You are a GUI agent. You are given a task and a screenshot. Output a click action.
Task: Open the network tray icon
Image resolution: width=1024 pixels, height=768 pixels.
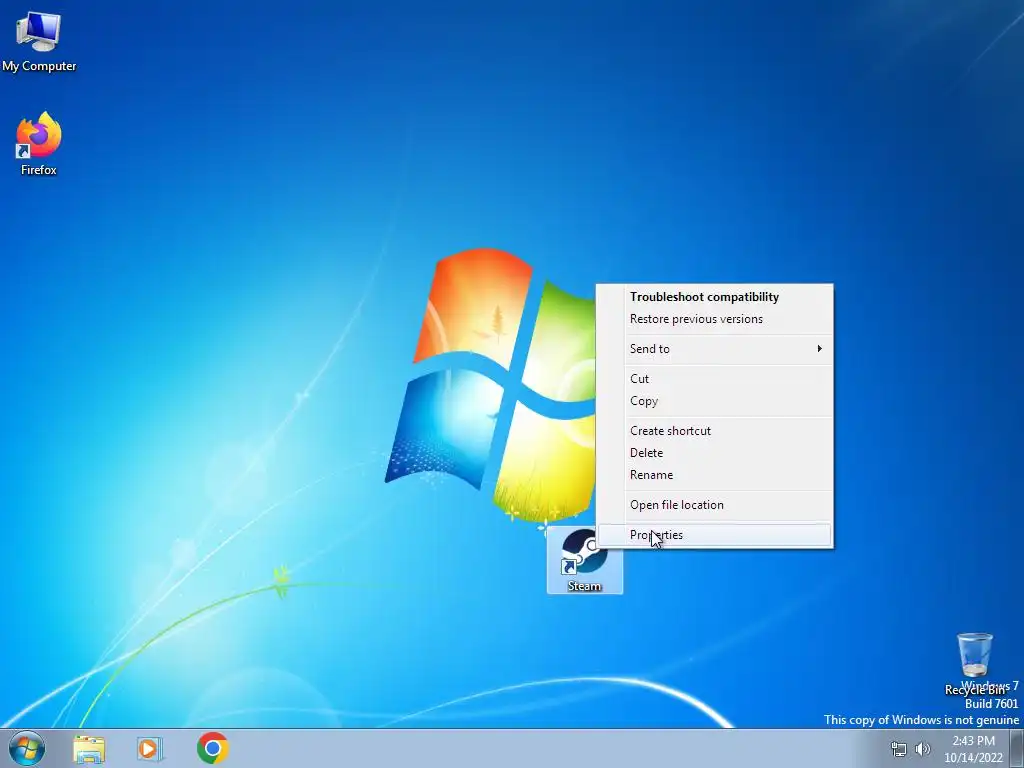pyautogui.click(x=899, y=750)
